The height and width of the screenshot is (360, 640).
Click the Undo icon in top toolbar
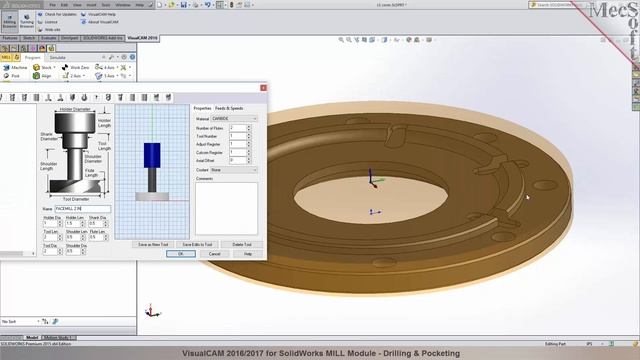tap(207, 5)
